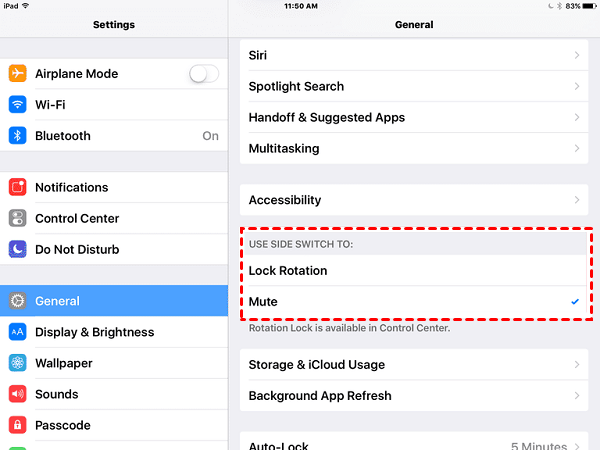
Task: Tap the Control Center icon
Action: [x=18, y=218]
